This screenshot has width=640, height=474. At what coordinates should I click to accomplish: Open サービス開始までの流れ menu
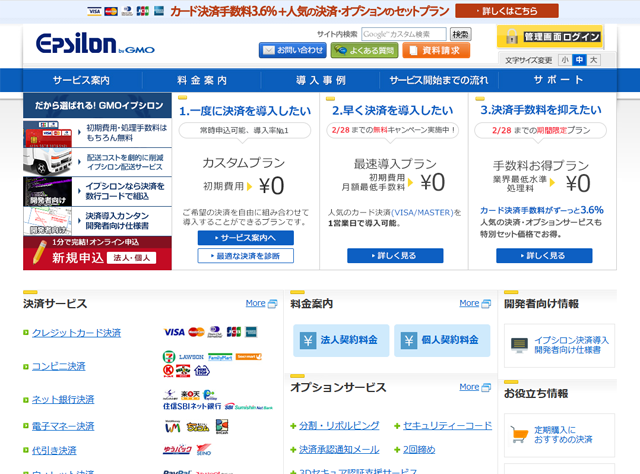pyautogui.click(x=439, y=80)
